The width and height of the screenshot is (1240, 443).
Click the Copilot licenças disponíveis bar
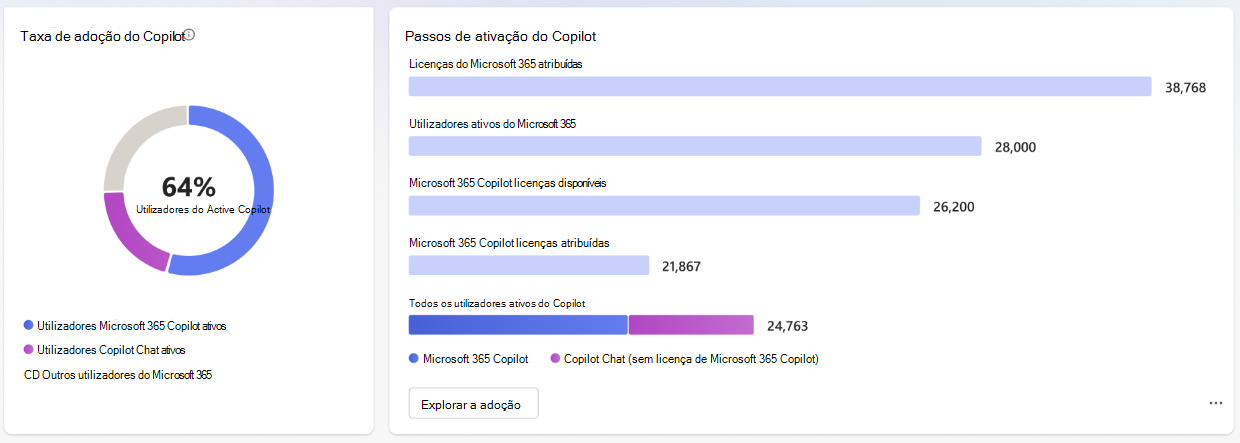(664, 205)
